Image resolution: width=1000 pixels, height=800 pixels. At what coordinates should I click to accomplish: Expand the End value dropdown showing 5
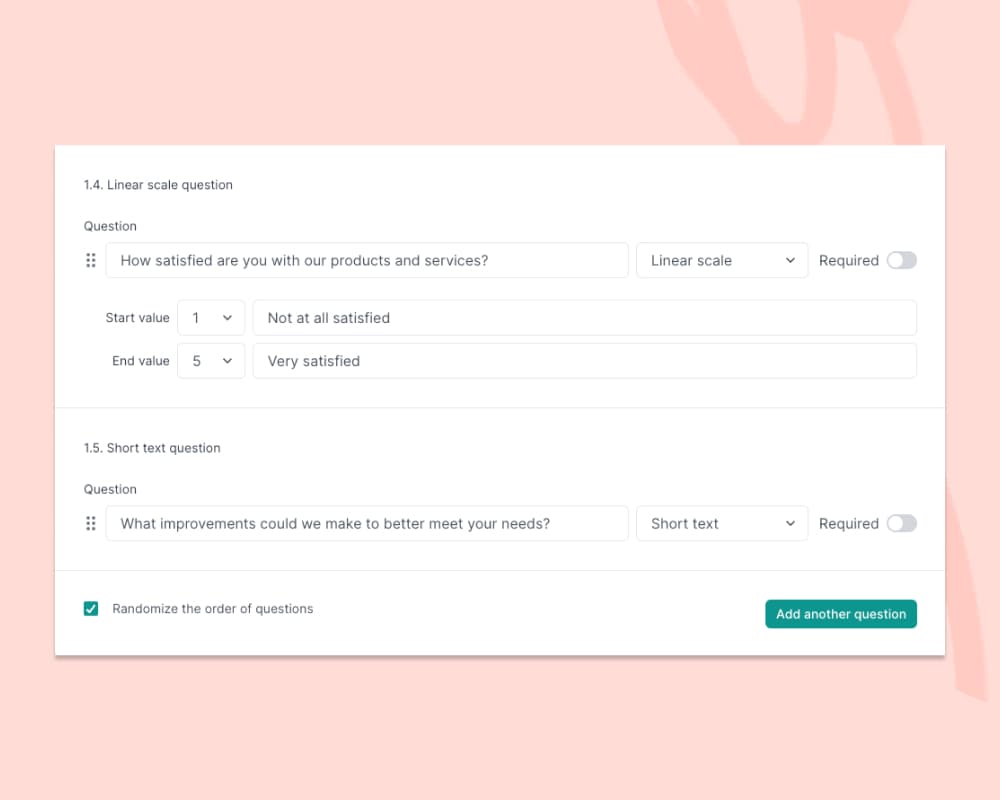(211, 361)
